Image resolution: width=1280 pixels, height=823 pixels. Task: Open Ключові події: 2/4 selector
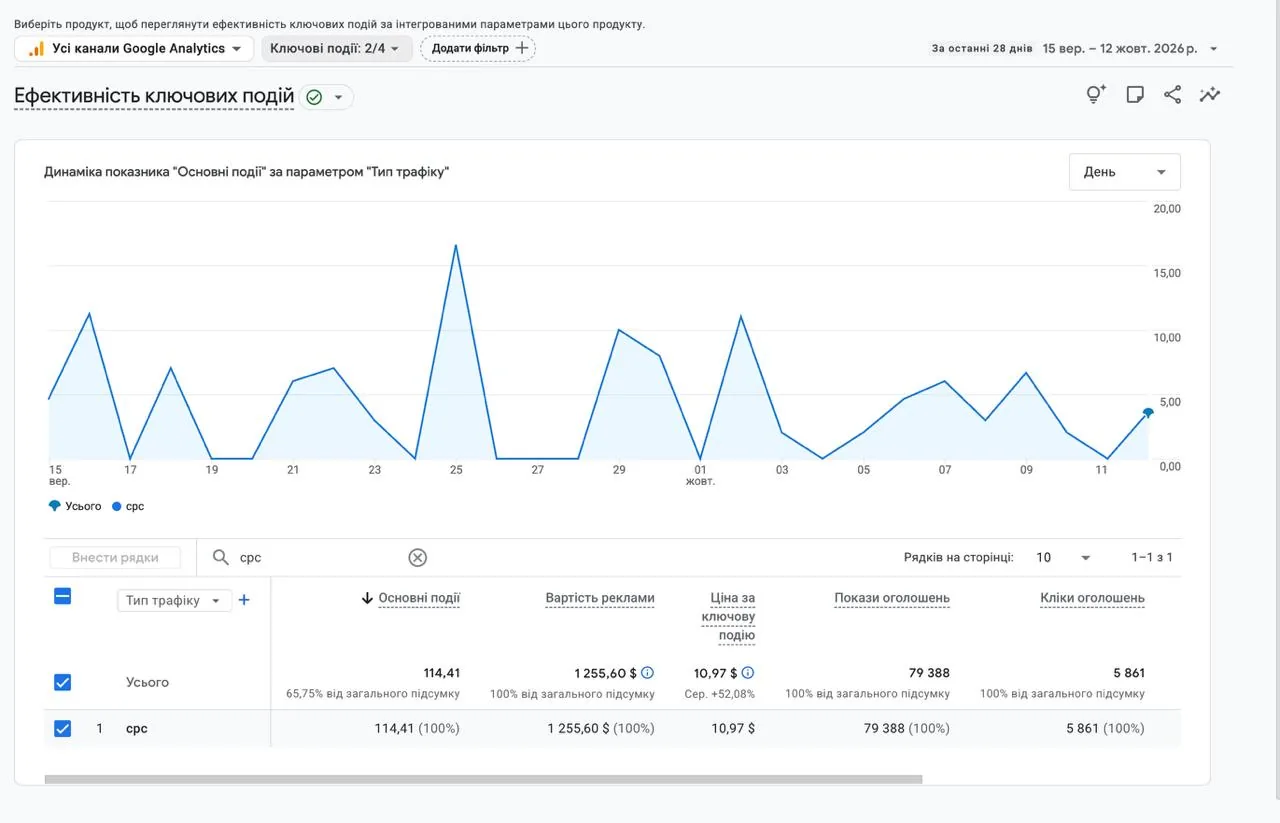(337, 48)
